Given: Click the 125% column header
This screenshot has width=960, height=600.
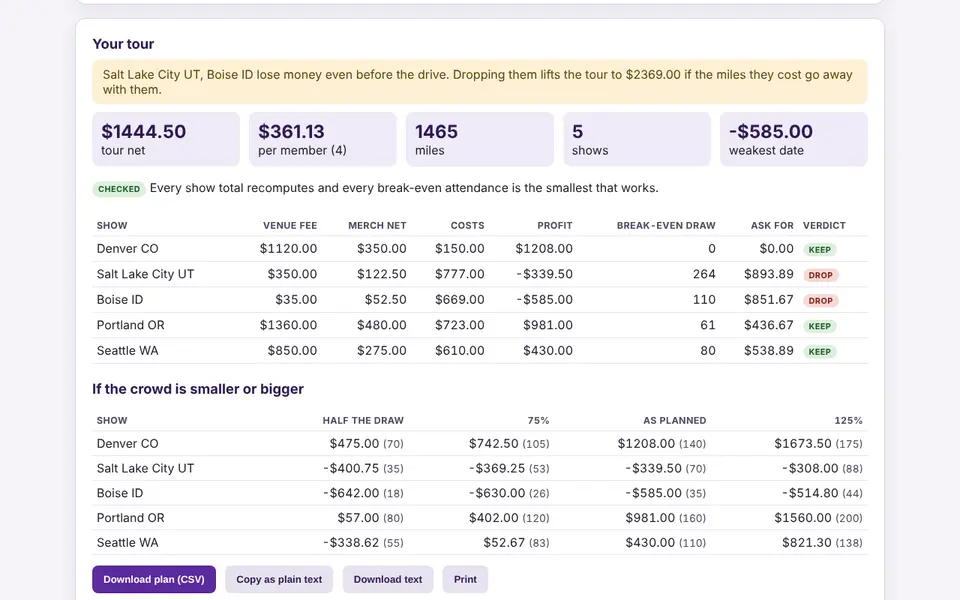Looking at the screenshot, I should (x=849, y=421).
